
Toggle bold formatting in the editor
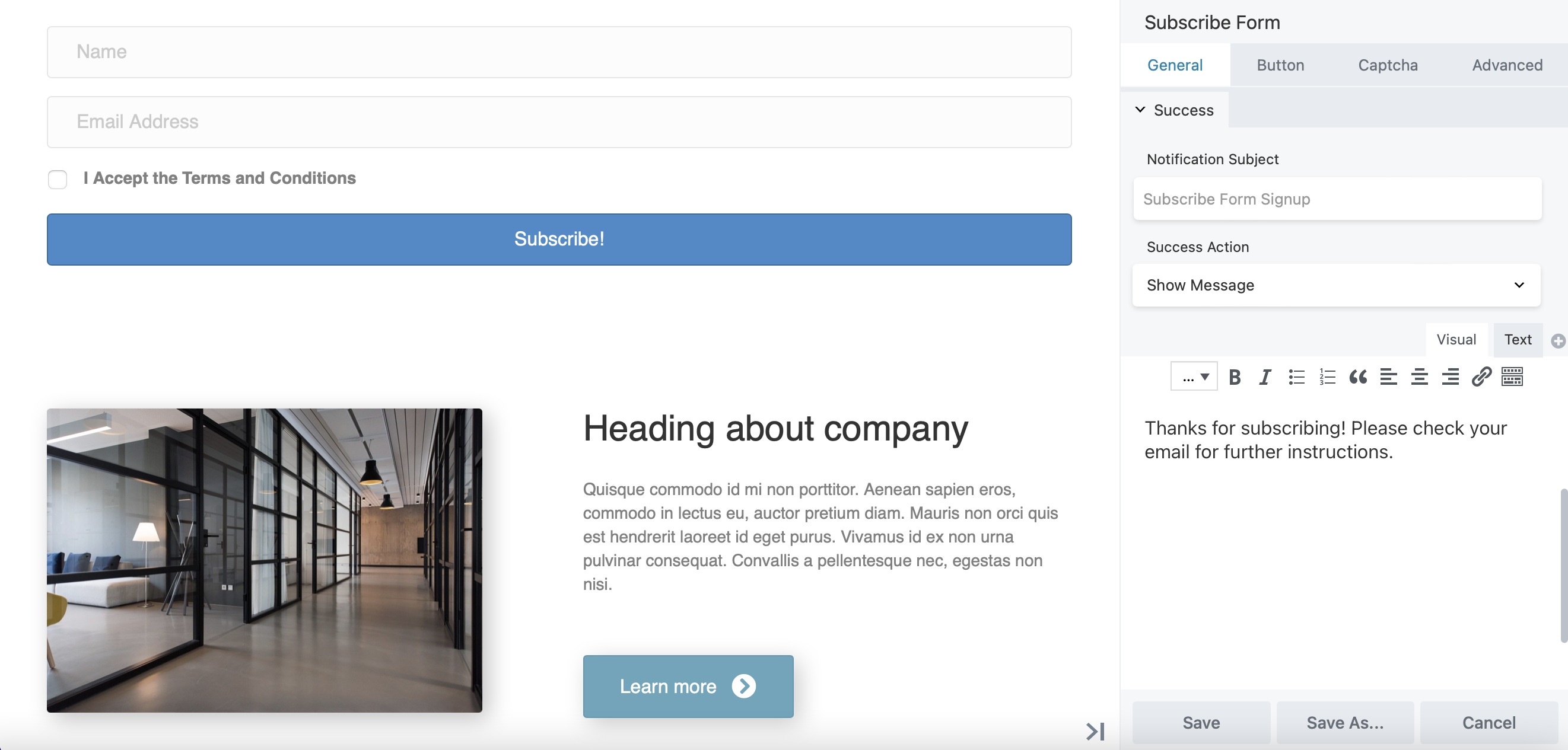(1235, 376)
